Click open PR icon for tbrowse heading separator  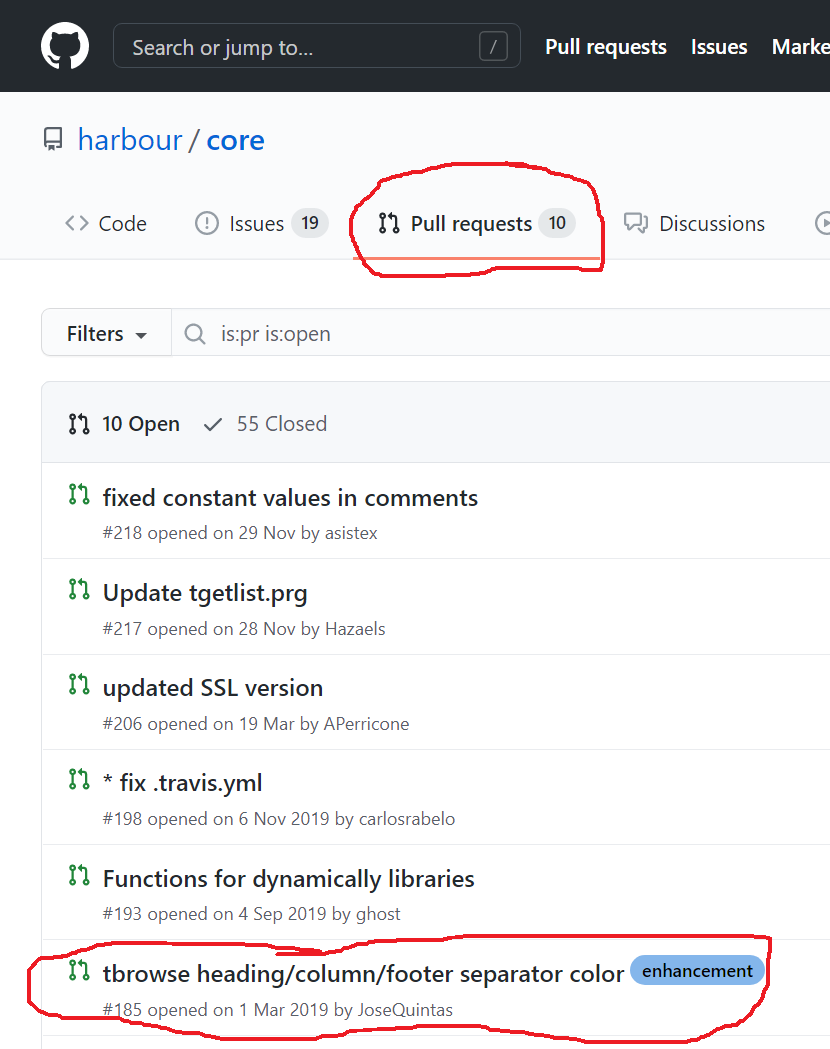[x=79, y=970]
